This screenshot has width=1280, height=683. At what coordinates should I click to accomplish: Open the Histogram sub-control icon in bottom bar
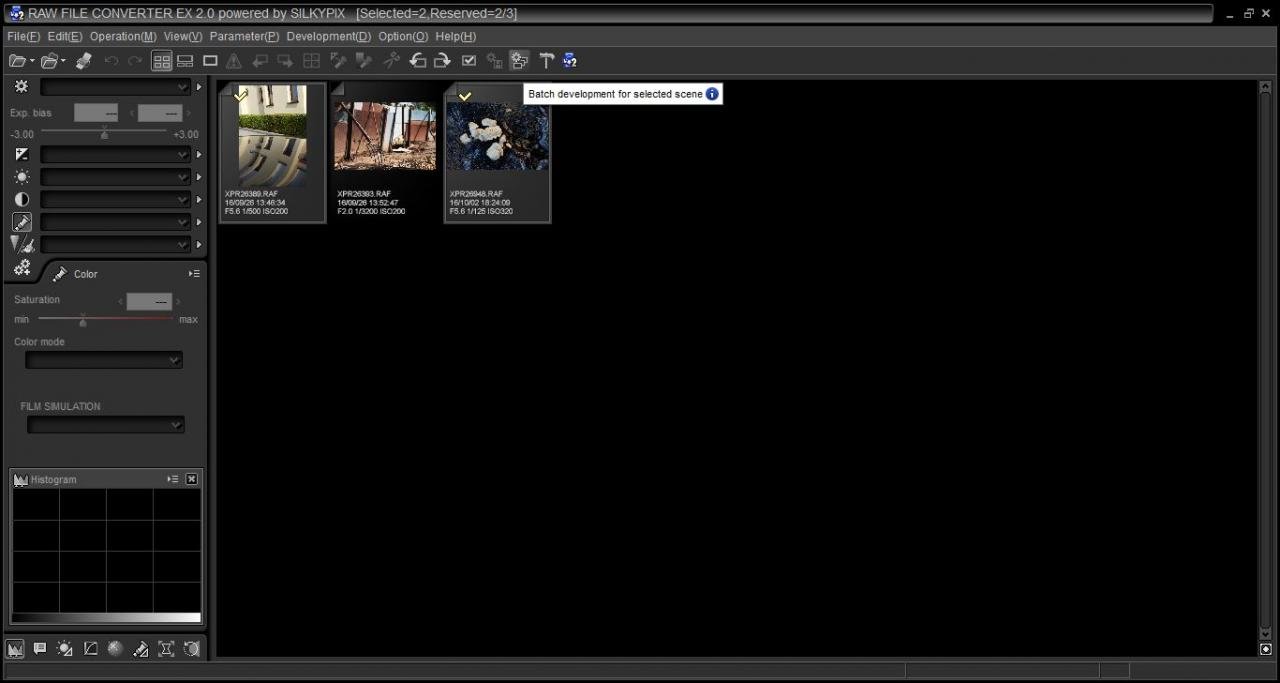[x=16, y=649]
